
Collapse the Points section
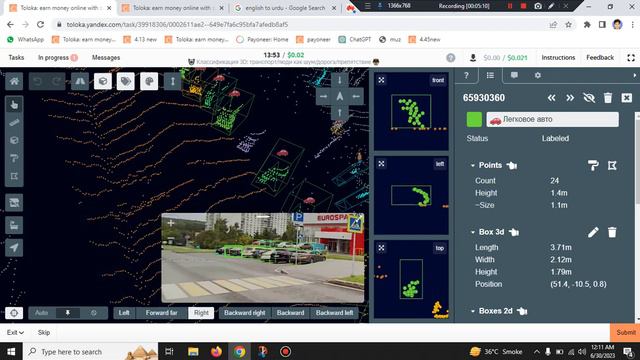tap(473, 165)
